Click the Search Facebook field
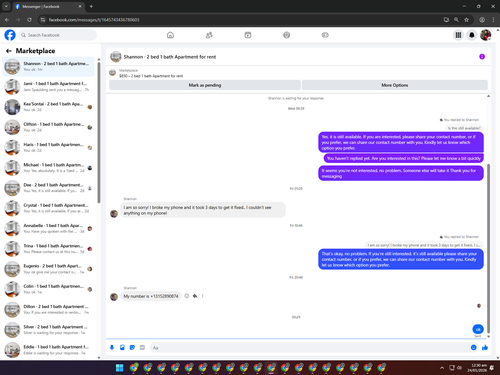The image size is (500, 375). [57, 35]
